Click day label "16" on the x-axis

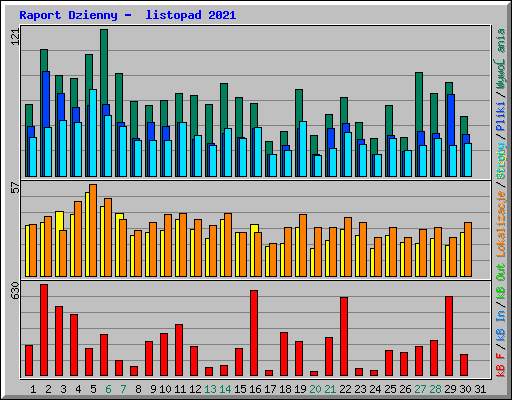tap(255, 389)
